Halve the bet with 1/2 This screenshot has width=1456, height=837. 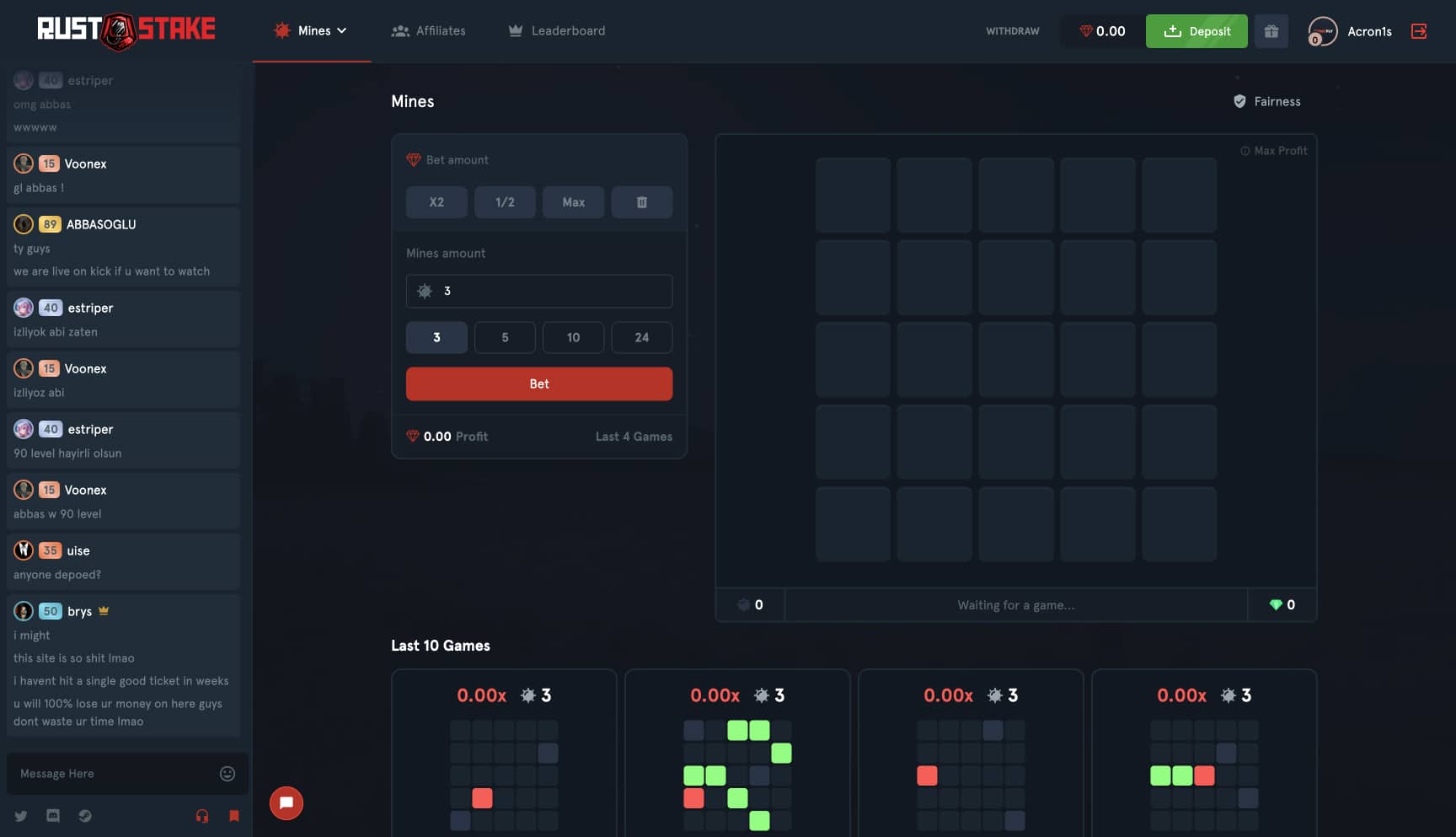pos(505,202)
